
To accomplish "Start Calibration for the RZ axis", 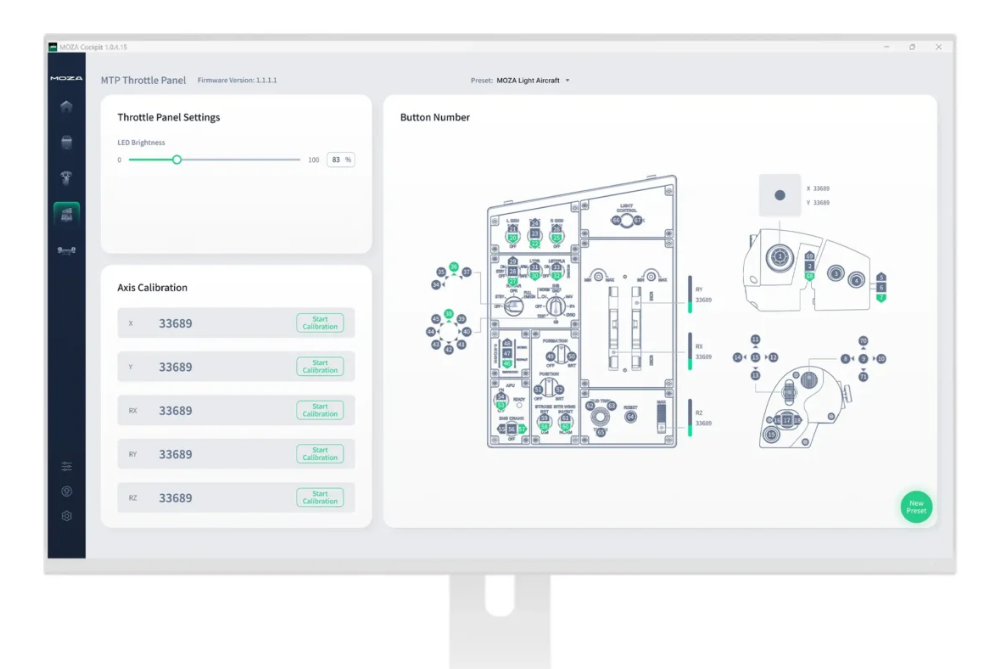I will point(320,497).
